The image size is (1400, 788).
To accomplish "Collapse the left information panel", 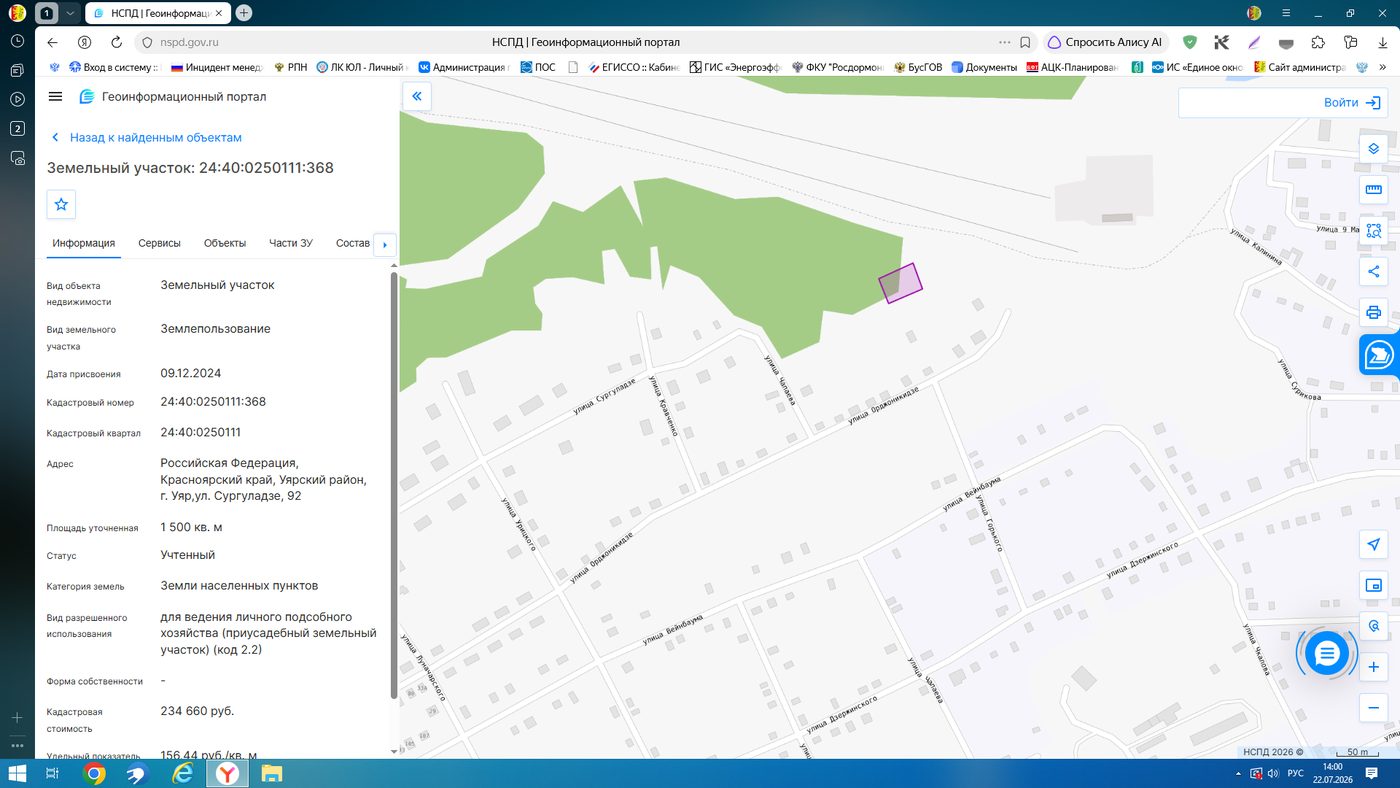I will pyautogui.click(x=417, y=96).
